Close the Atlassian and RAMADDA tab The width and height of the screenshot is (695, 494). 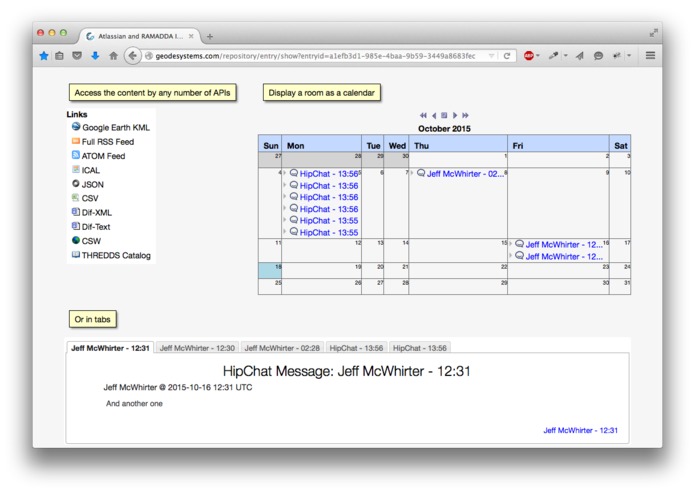pos(191,36)
